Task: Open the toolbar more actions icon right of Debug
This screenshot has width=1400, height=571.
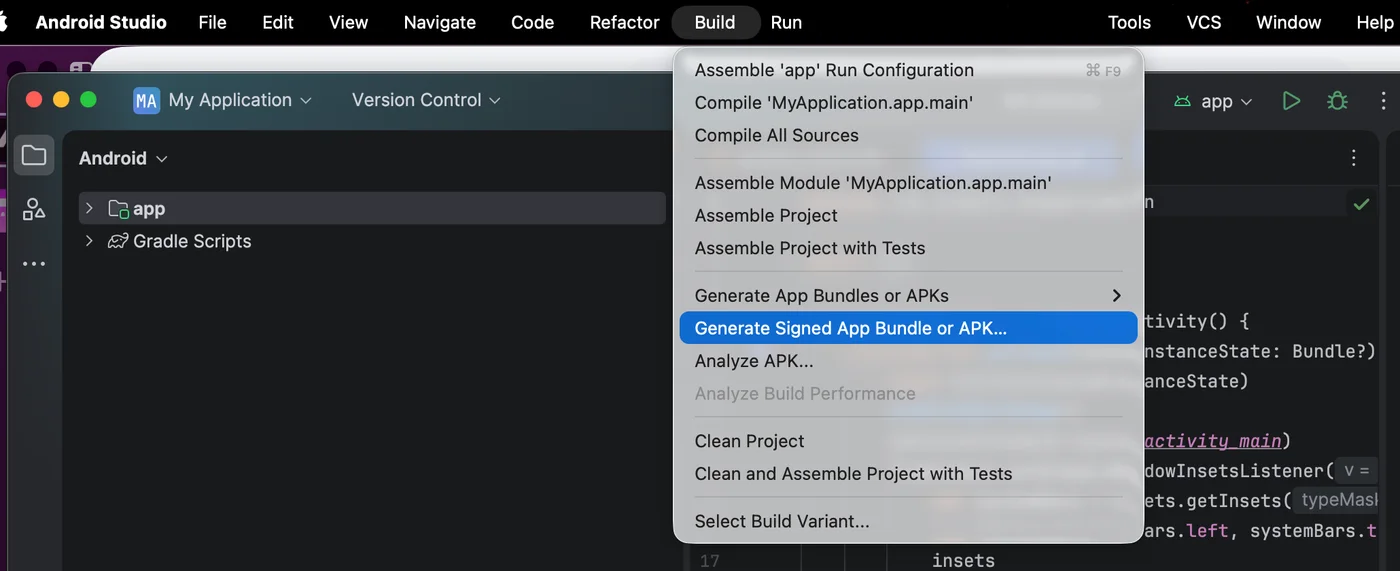Action: pos(1384,101)
